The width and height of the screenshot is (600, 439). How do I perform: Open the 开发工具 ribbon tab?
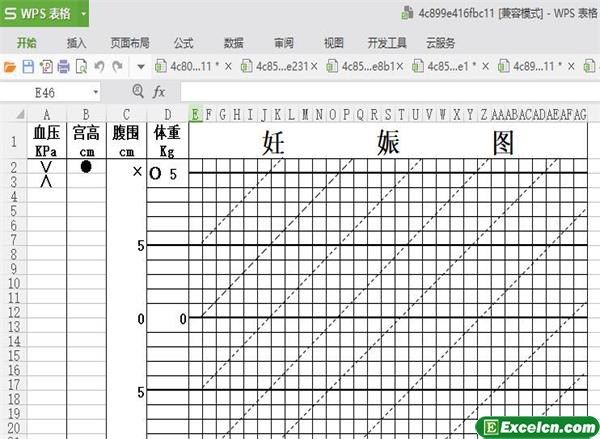(x=387, y=43)
